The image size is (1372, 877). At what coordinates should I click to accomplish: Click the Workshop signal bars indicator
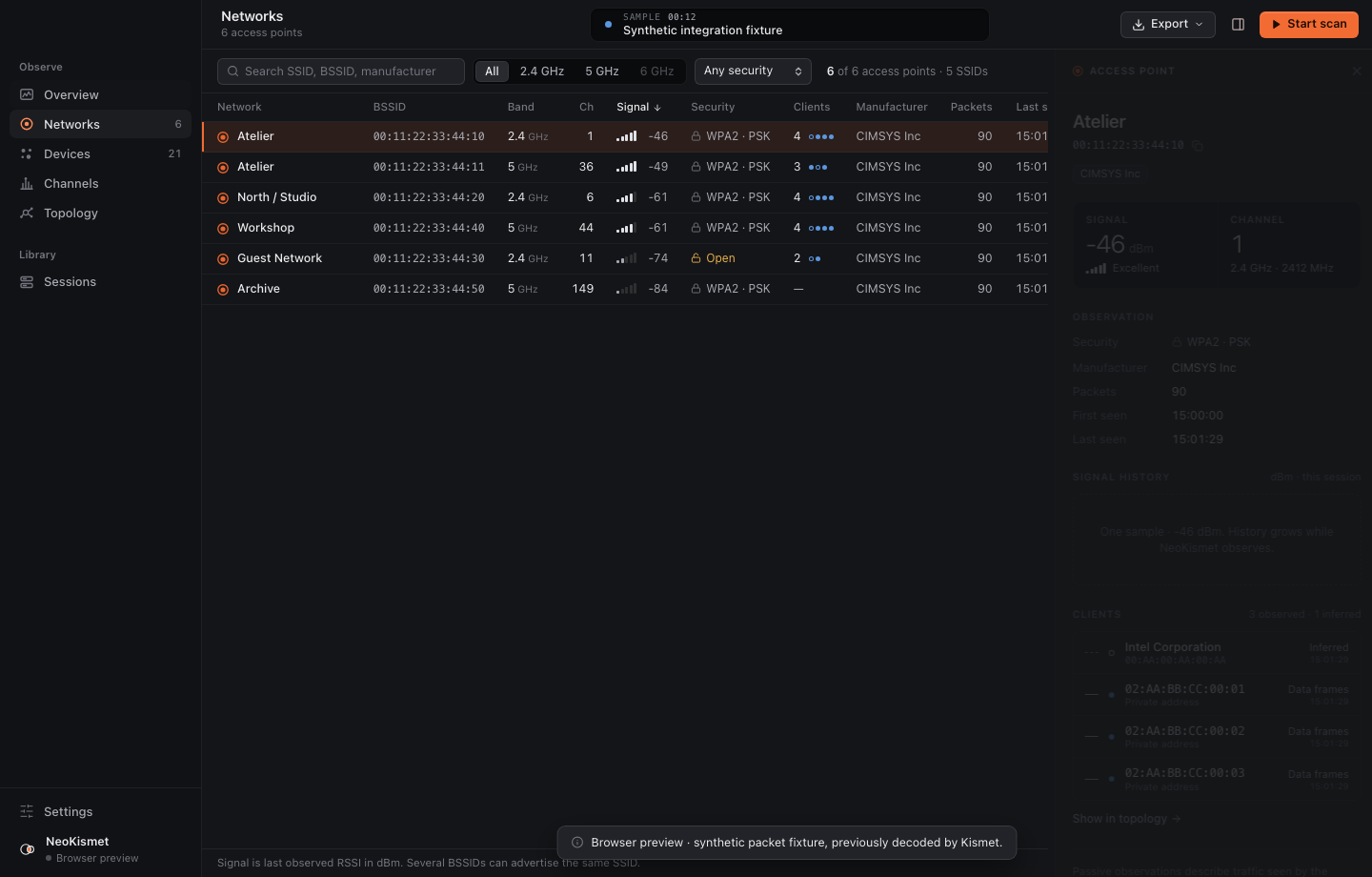[626, 228]
